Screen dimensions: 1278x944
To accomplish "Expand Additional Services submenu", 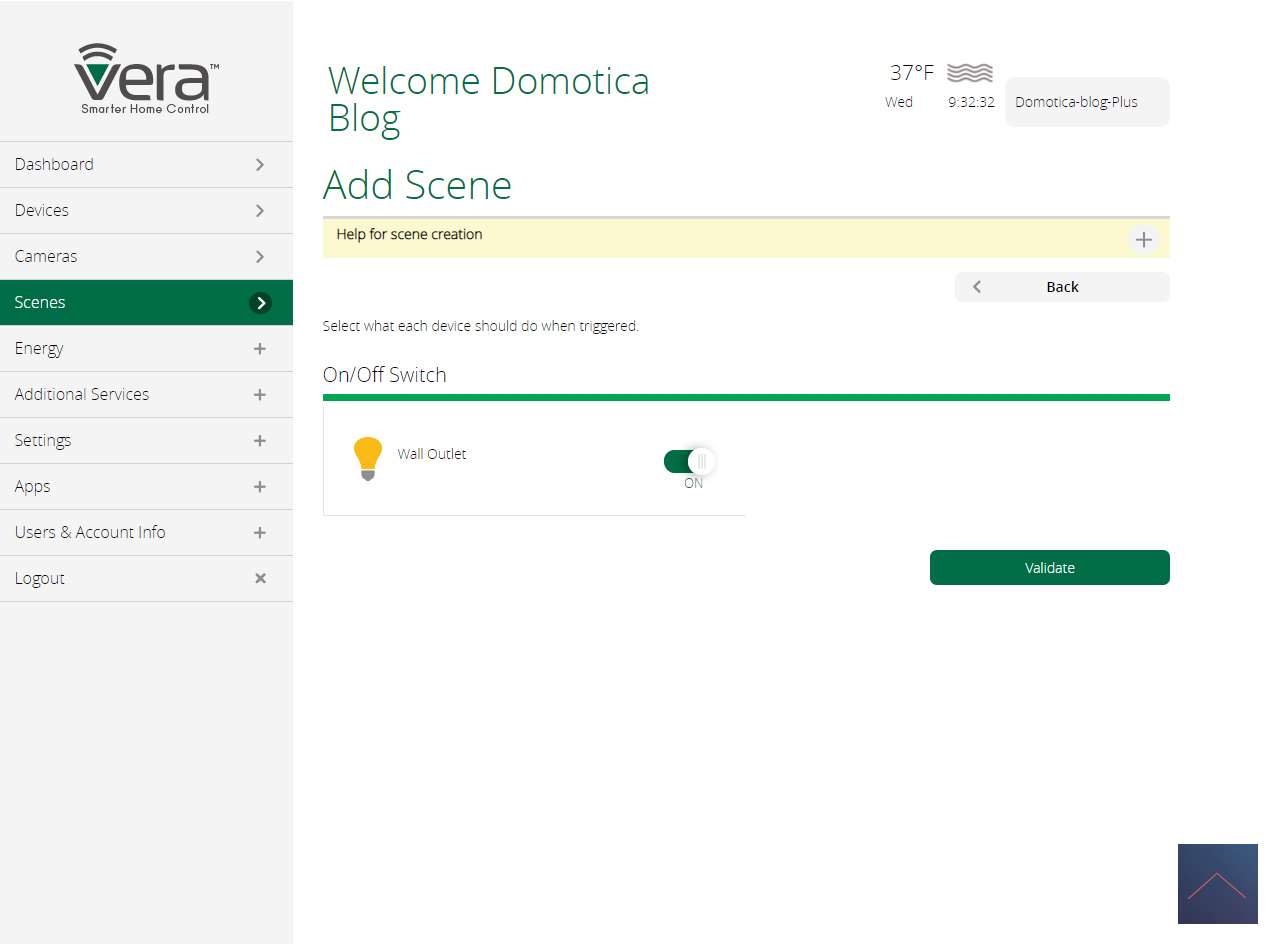I will (x=260, y=395).
